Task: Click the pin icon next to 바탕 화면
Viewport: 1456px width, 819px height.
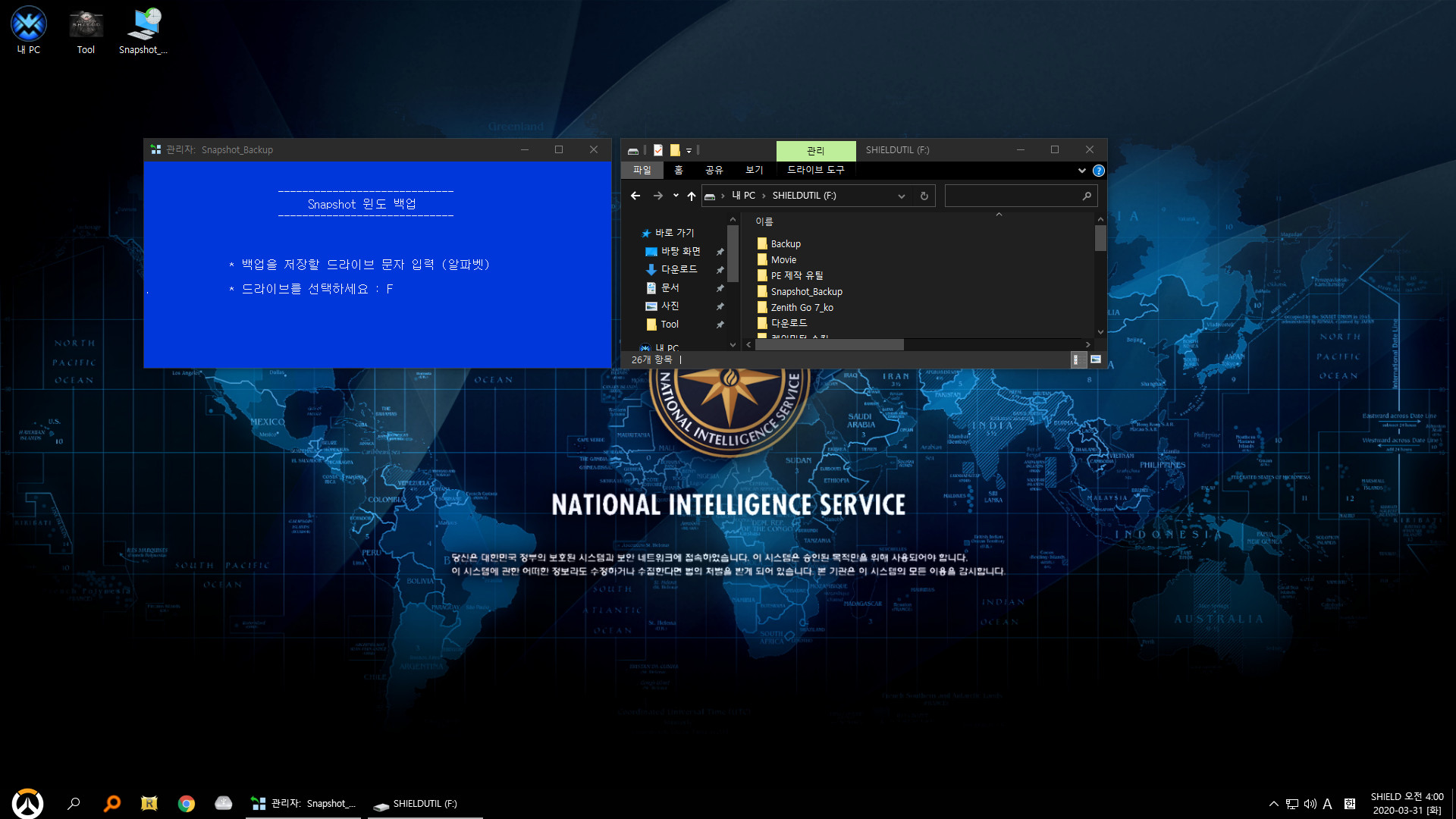Action: coord(720,251)
